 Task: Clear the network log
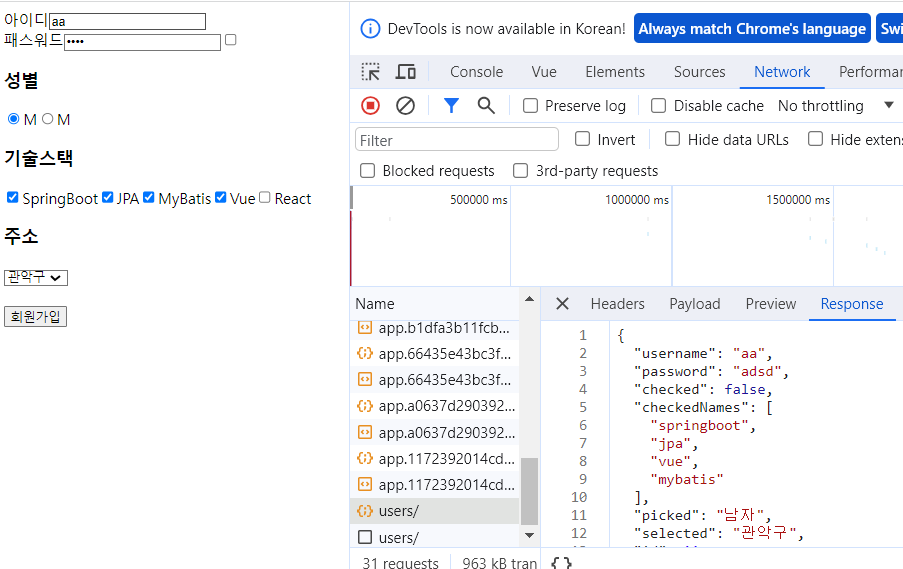[x=405, y=106]
